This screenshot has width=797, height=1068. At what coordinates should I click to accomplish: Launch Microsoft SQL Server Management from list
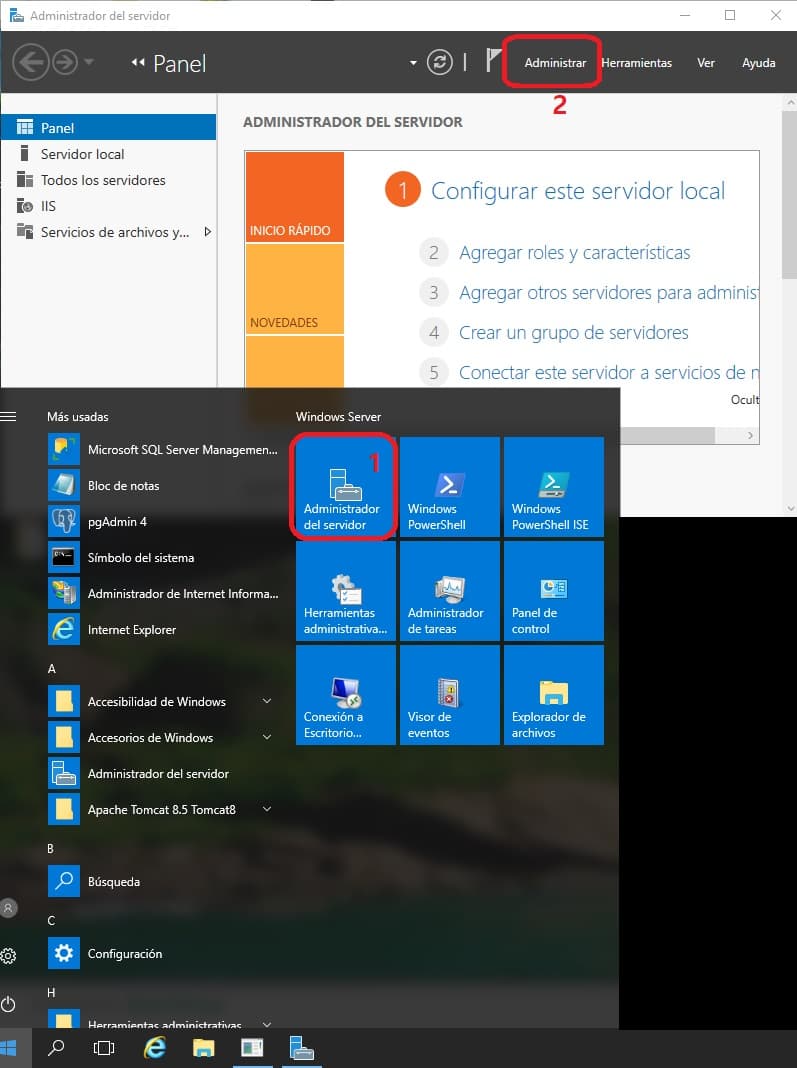(163, 450)
